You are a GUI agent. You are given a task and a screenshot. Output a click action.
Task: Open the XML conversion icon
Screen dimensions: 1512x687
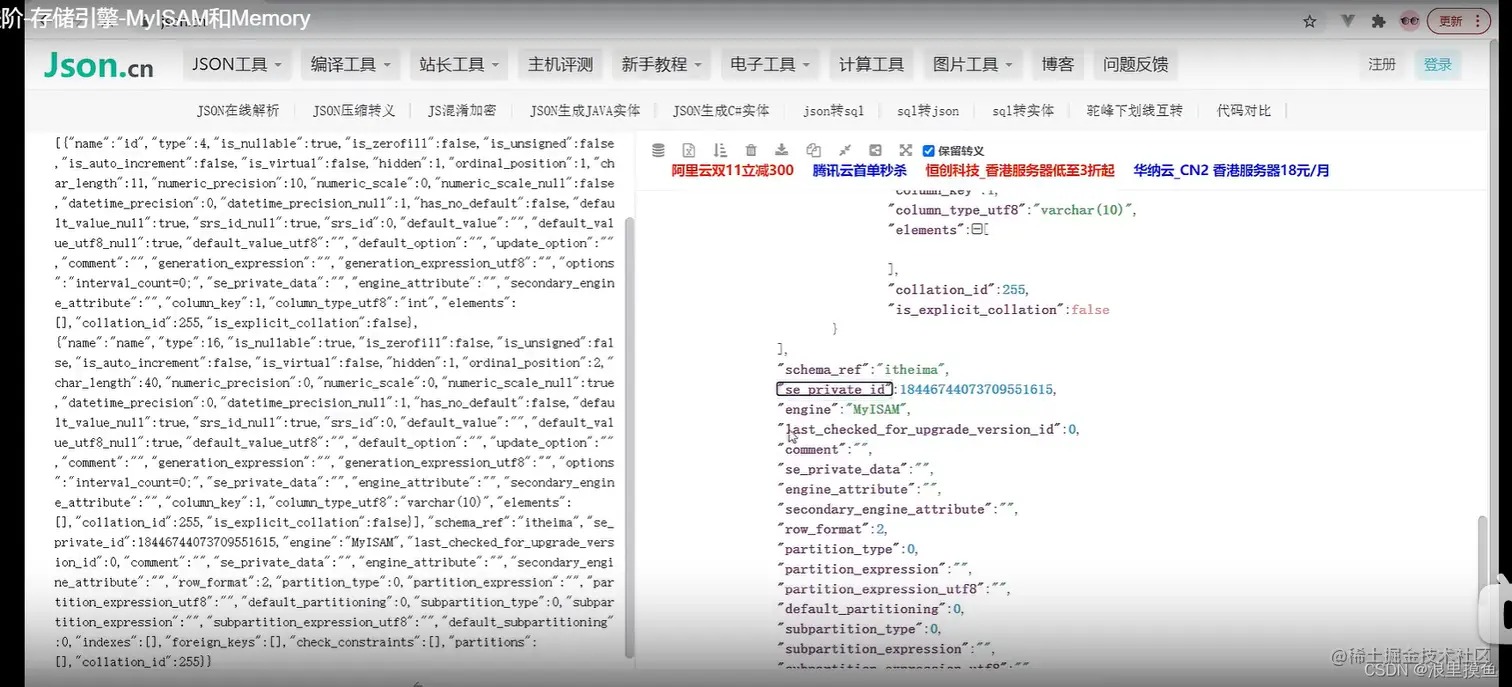coord(689,149)
